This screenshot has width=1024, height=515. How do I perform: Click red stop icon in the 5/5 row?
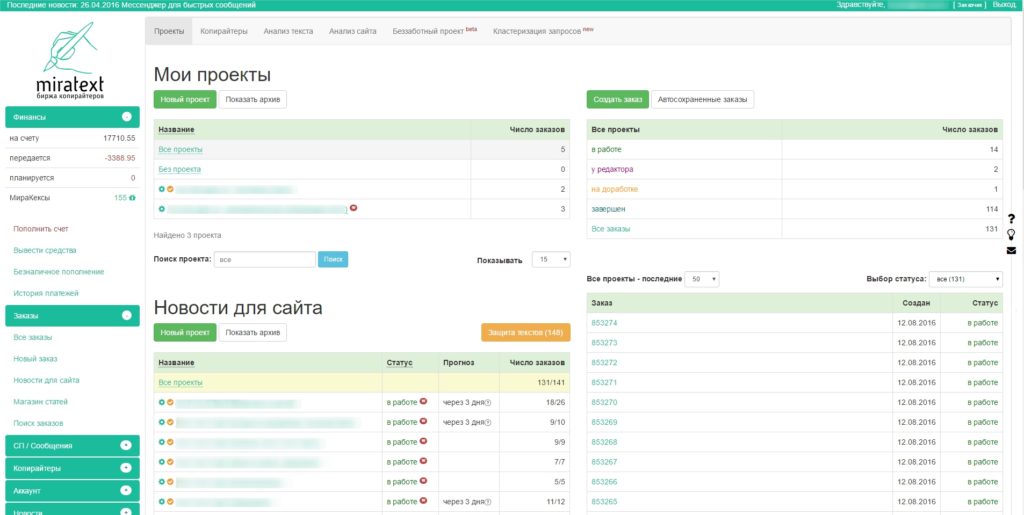423,481
